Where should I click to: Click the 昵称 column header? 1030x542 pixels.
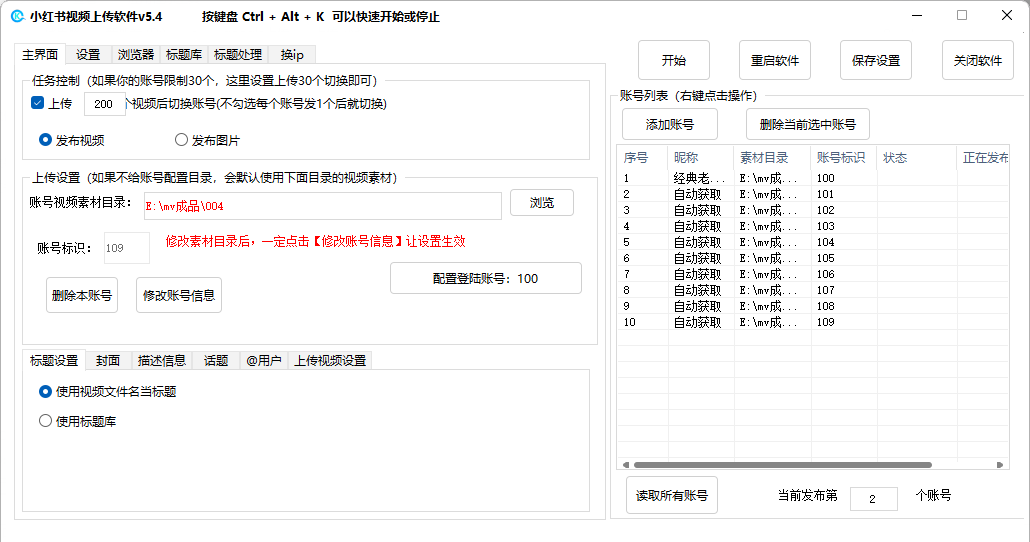(686, 158)
